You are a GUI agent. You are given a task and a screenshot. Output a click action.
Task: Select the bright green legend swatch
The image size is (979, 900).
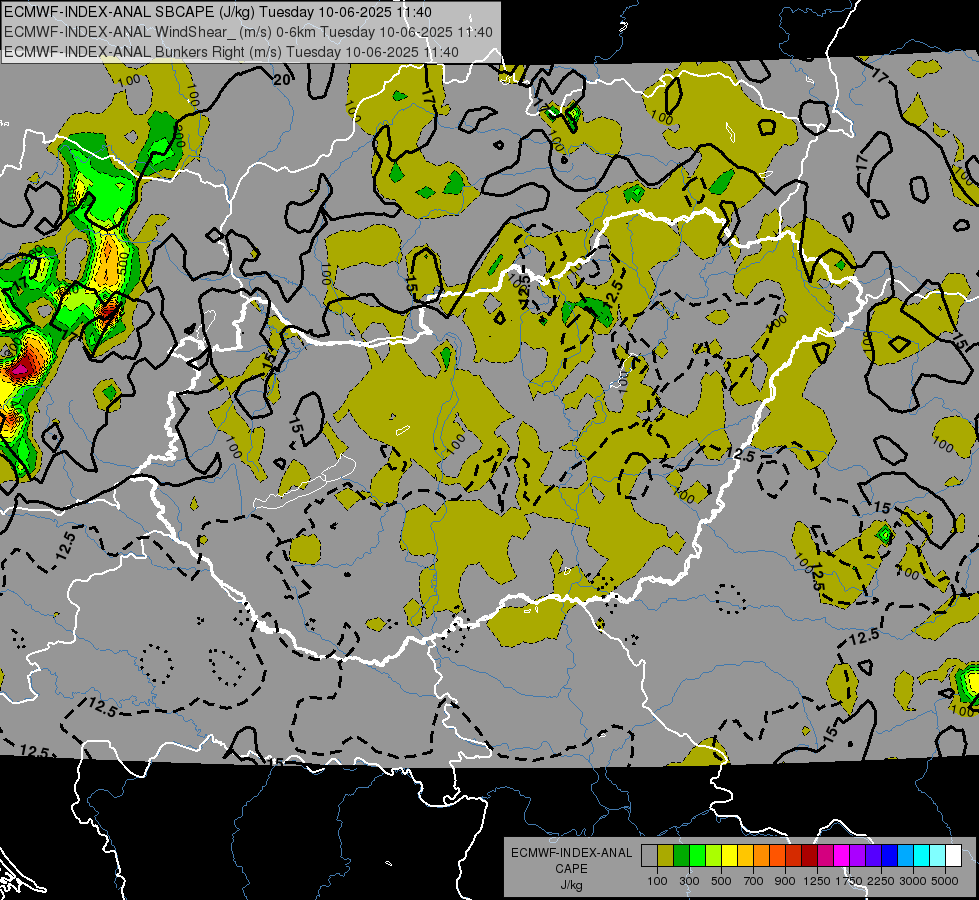tap(697, 855)
